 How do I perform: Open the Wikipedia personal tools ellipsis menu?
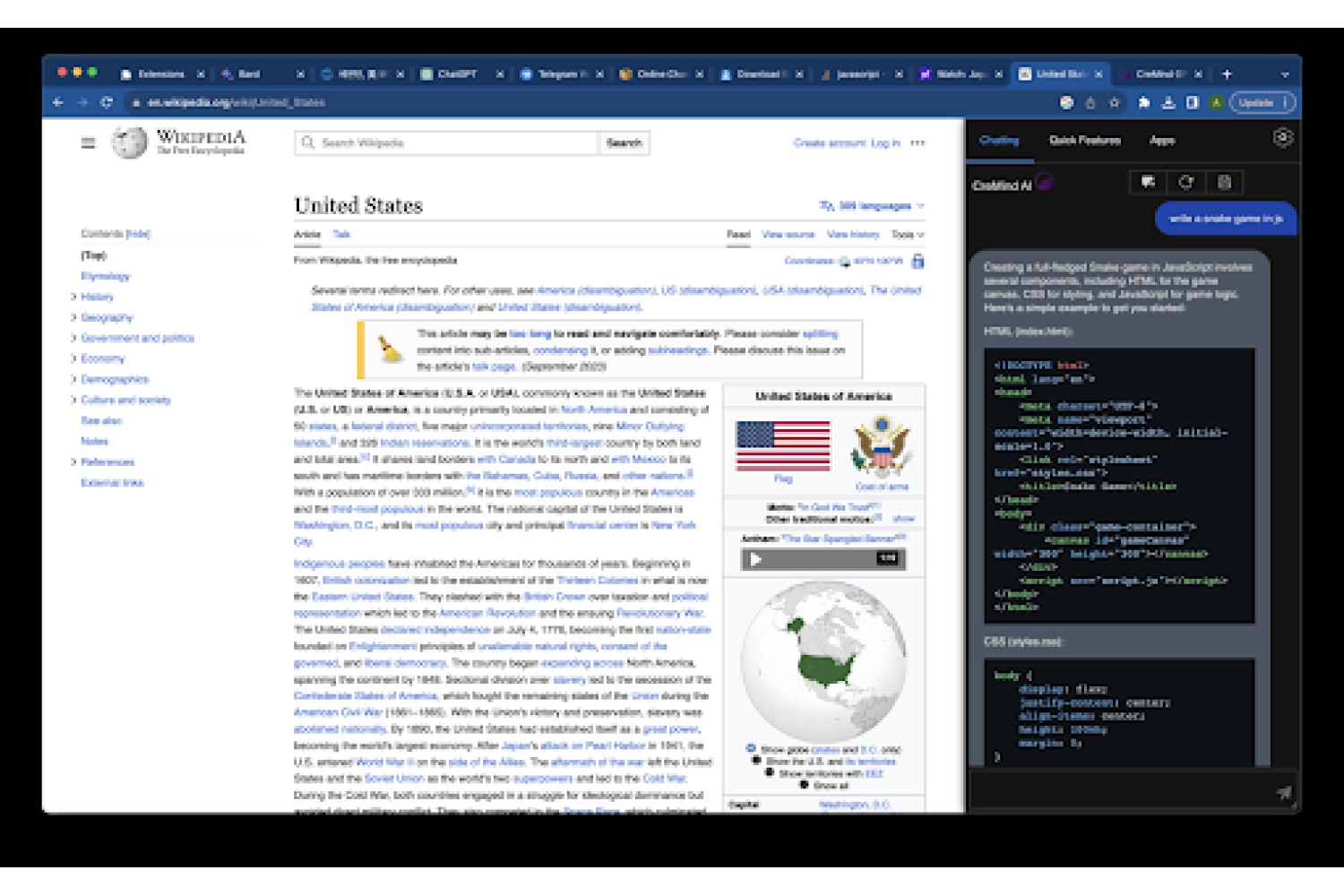tap(918, 143)
